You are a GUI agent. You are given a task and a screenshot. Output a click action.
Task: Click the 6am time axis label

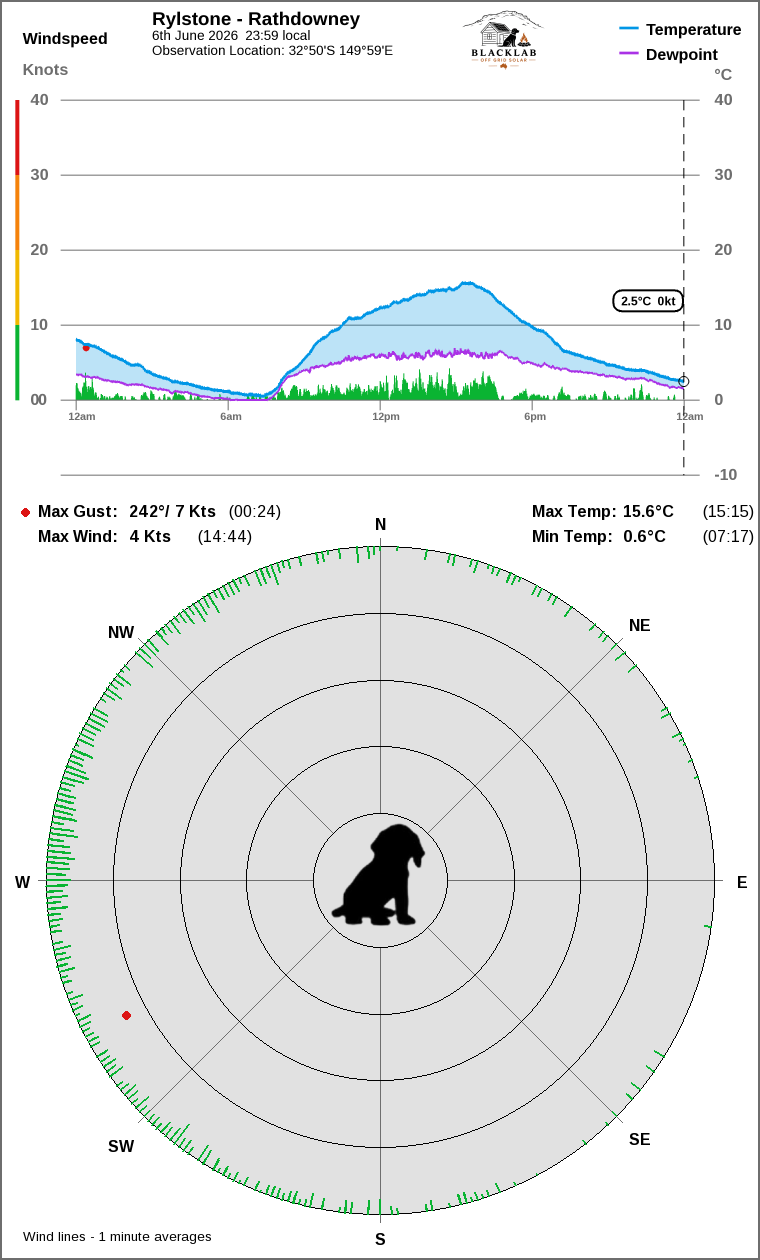point(231,416)
